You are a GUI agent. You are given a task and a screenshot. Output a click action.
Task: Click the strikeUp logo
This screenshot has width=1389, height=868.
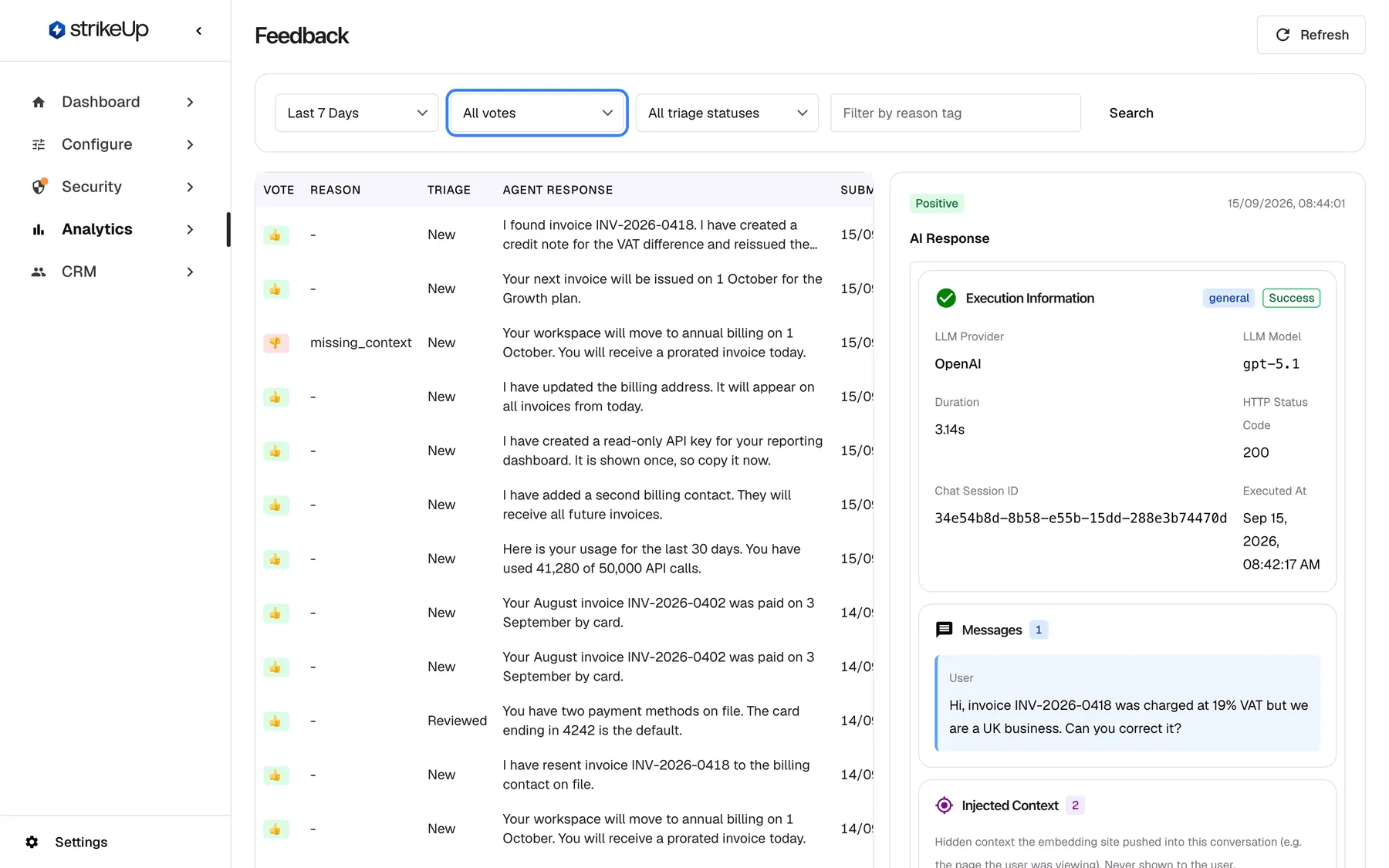click(99, 30)
